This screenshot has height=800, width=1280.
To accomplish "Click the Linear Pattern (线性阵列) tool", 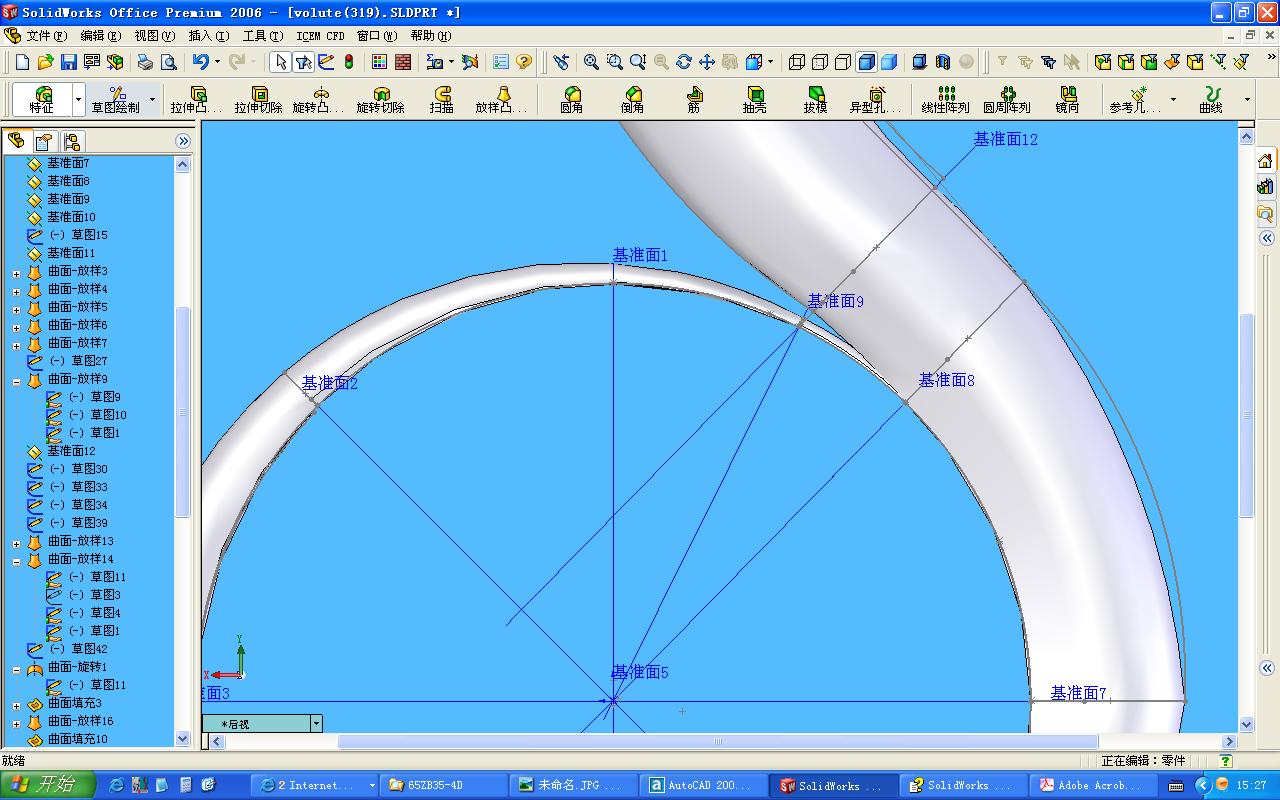I will tap(946, 100).
